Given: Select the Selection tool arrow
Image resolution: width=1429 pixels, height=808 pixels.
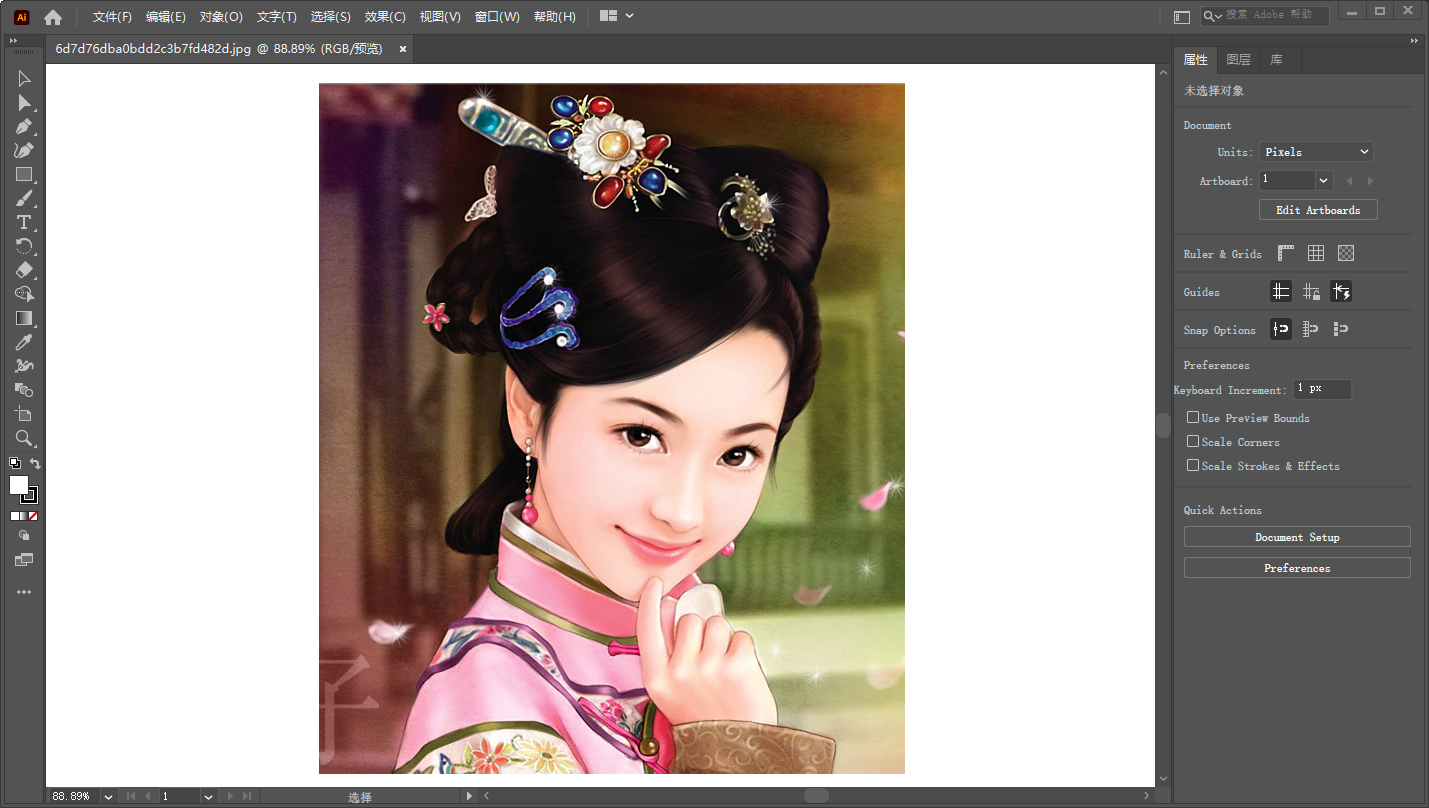Looking at the screenshot, I should click(24, 79).
